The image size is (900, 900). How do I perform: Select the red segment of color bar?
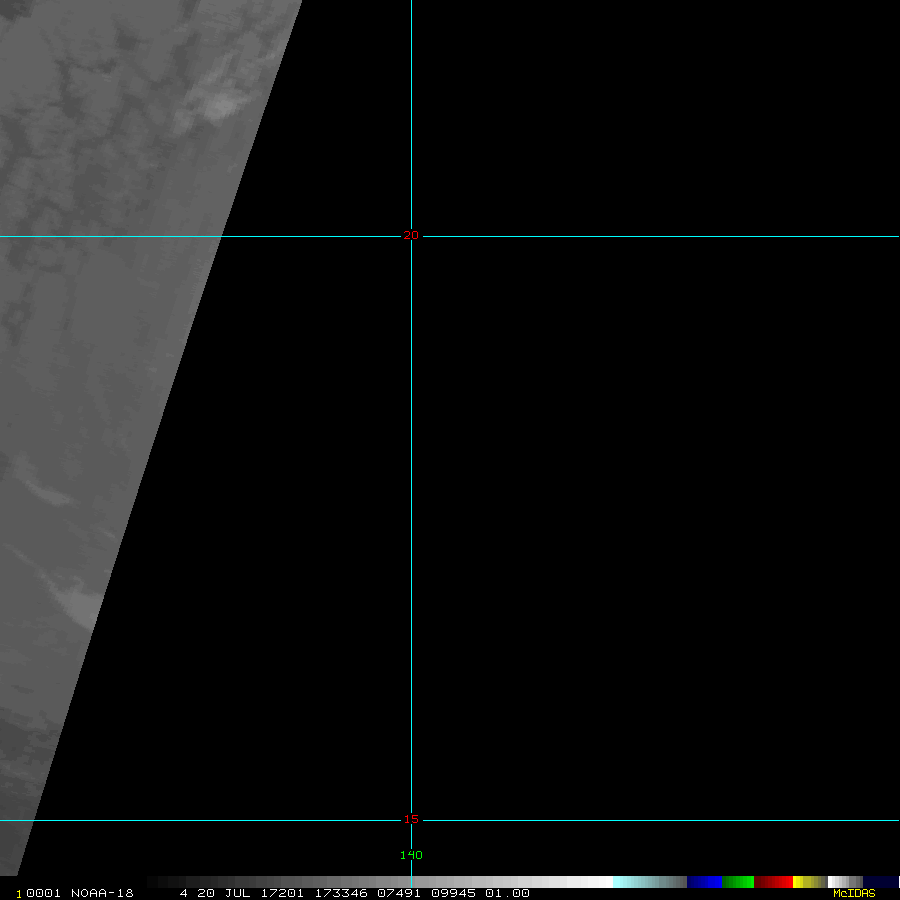[773, 882]
